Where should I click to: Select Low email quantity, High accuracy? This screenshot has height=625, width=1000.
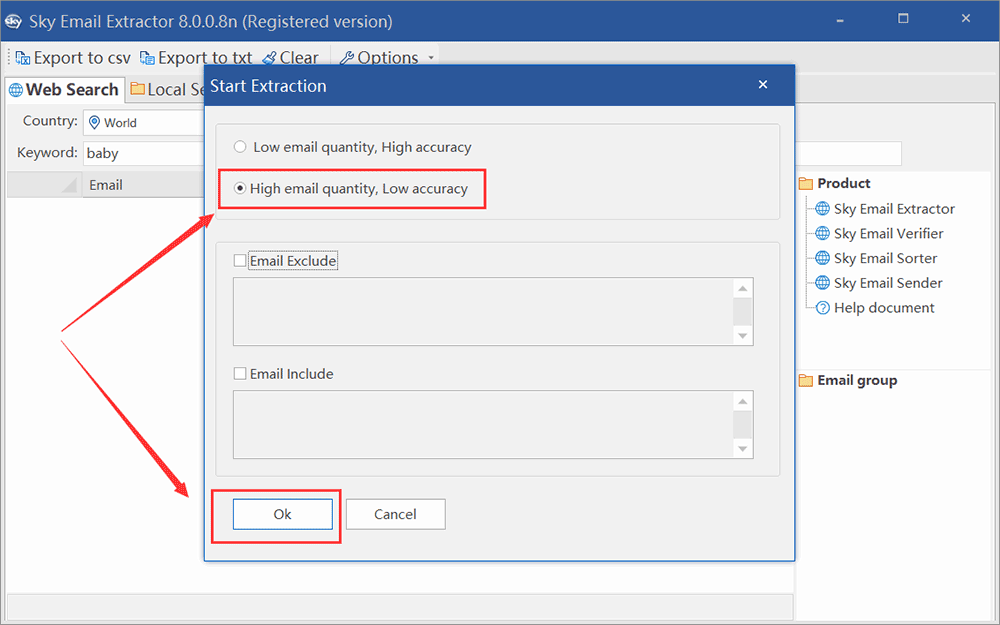click(240, 147)
